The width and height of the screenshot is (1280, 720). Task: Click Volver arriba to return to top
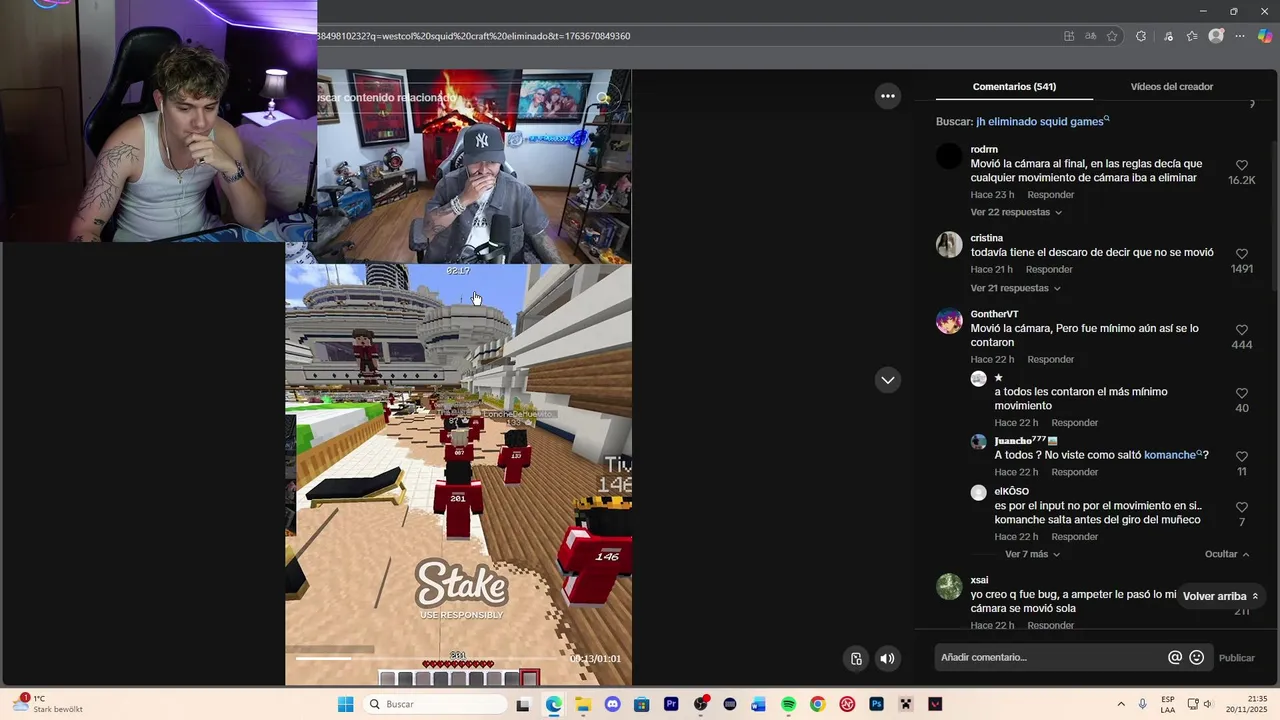click(x=1220, y=596)
